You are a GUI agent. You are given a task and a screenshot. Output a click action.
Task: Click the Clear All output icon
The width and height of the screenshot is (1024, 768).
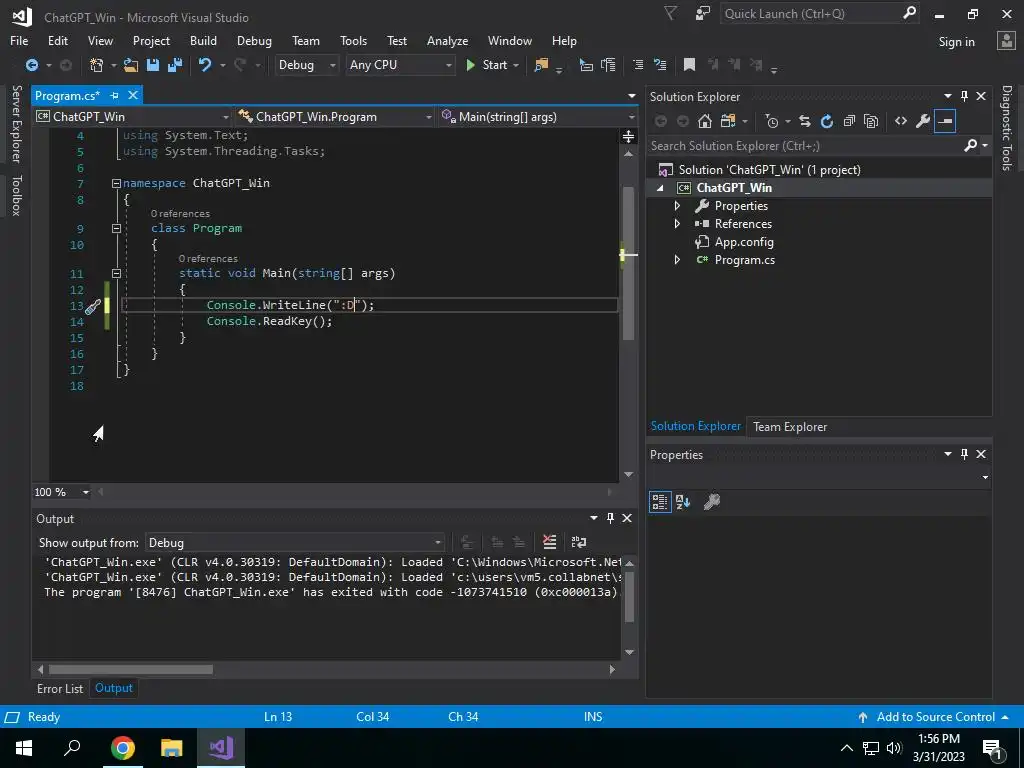coord(550,541)
